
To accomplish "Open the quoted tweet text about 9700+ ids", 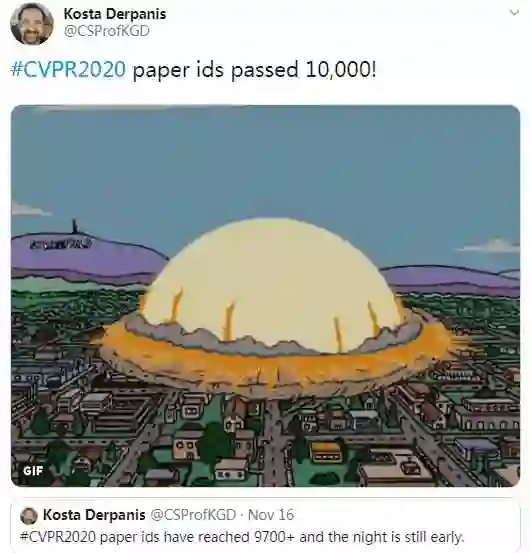I will coord(242,537).
